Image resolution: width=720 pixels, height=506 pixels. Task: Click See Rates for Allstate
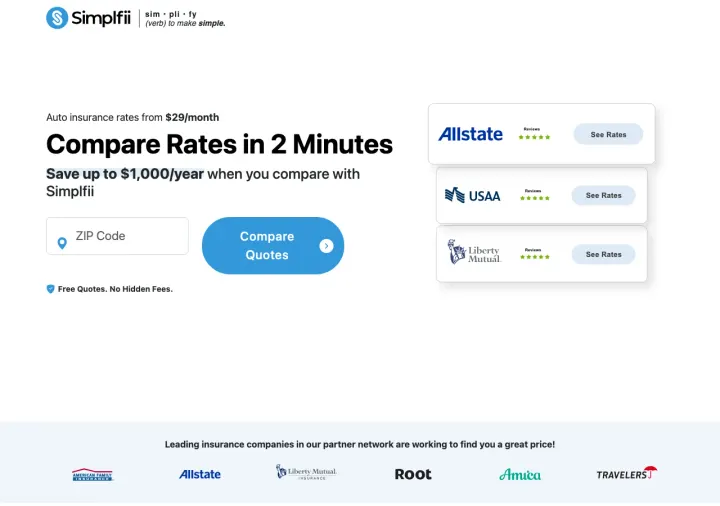[x=608, y=134]
